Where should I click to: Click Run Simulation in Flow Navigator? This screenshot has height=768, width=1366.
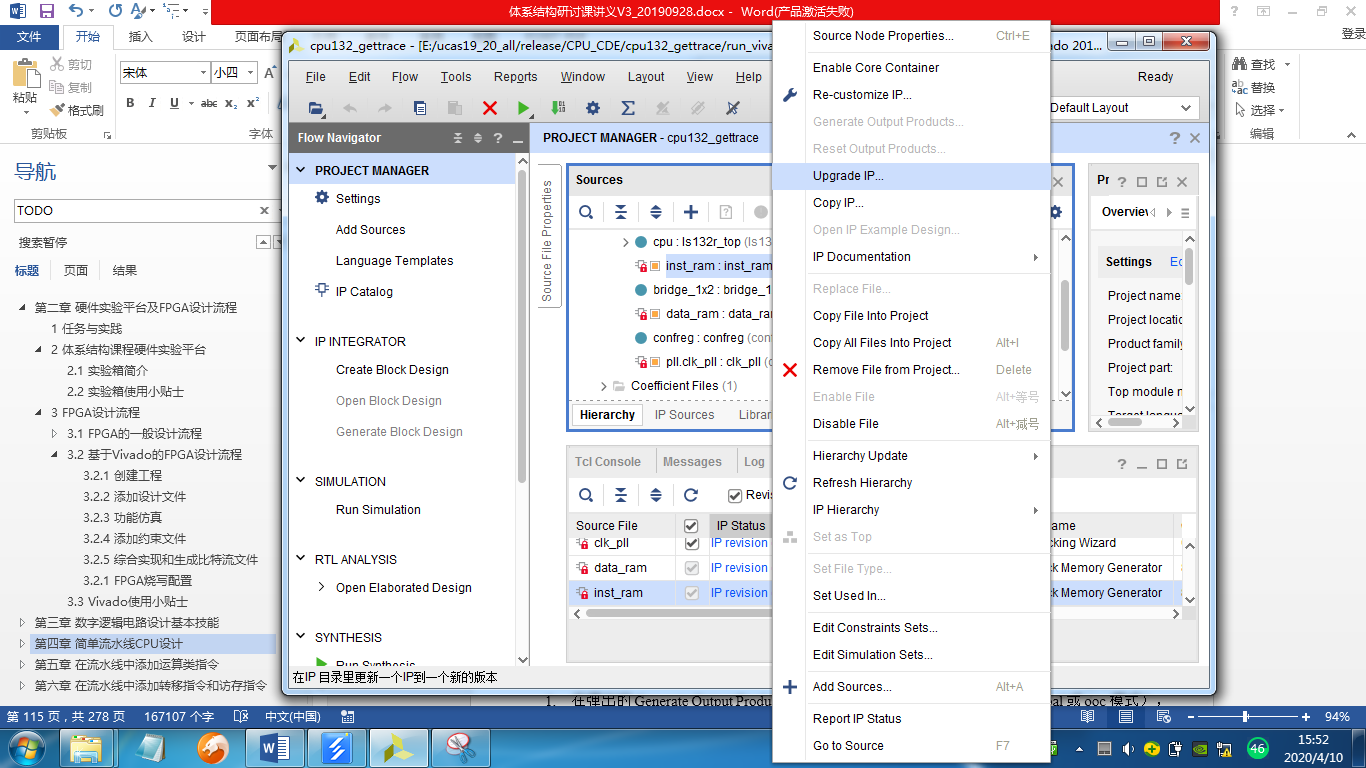[x=378, y=509]
